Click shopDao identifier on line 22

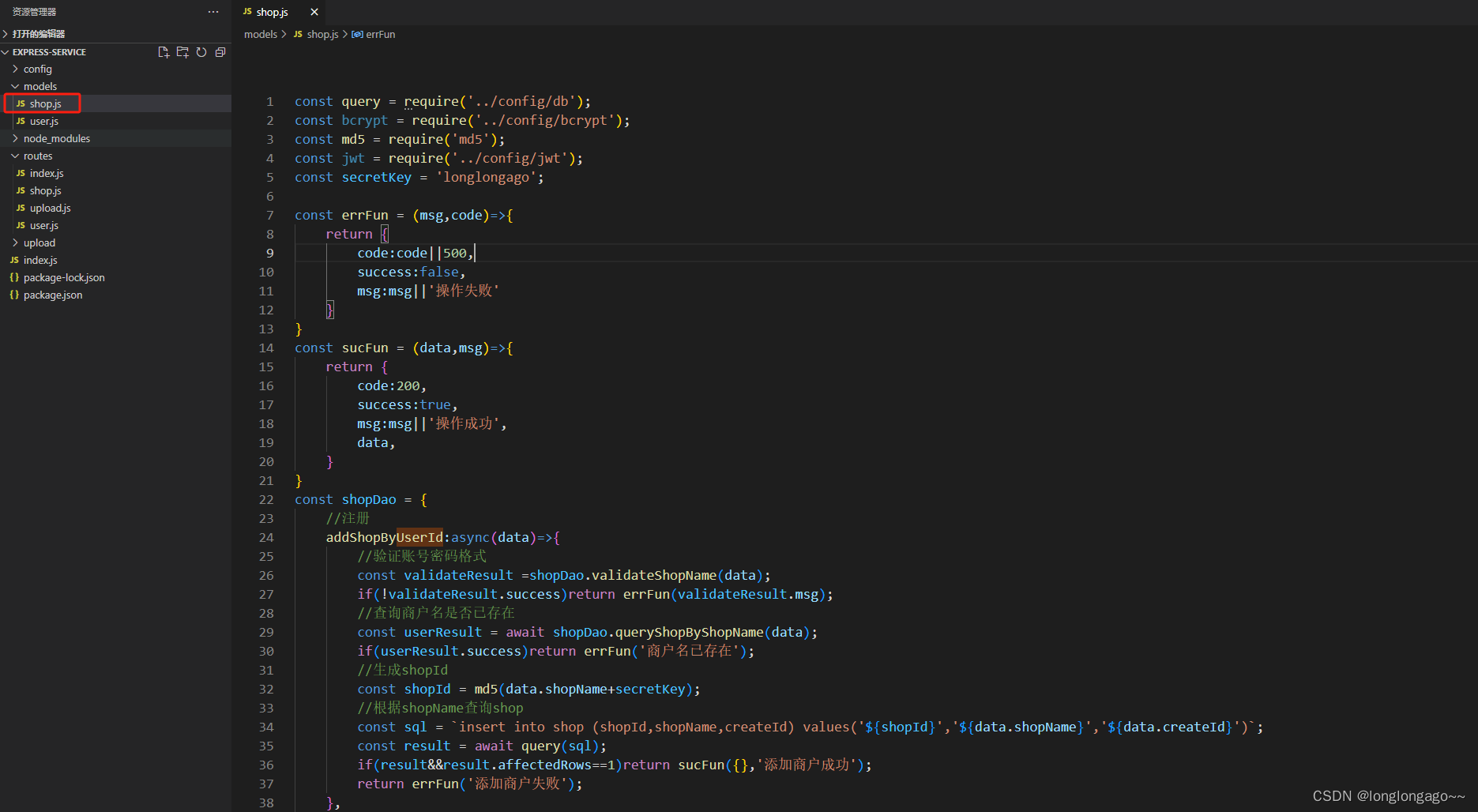[369, 499]
